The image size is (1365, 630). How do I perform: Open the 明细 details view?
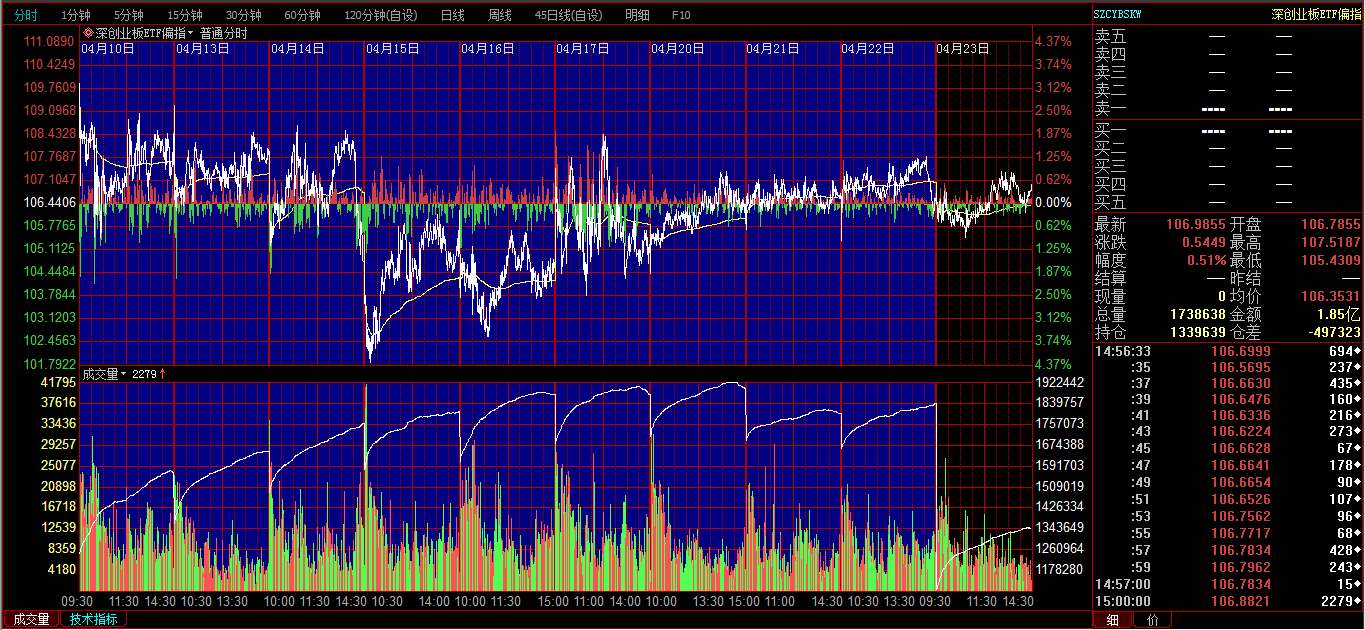point(637,15)
